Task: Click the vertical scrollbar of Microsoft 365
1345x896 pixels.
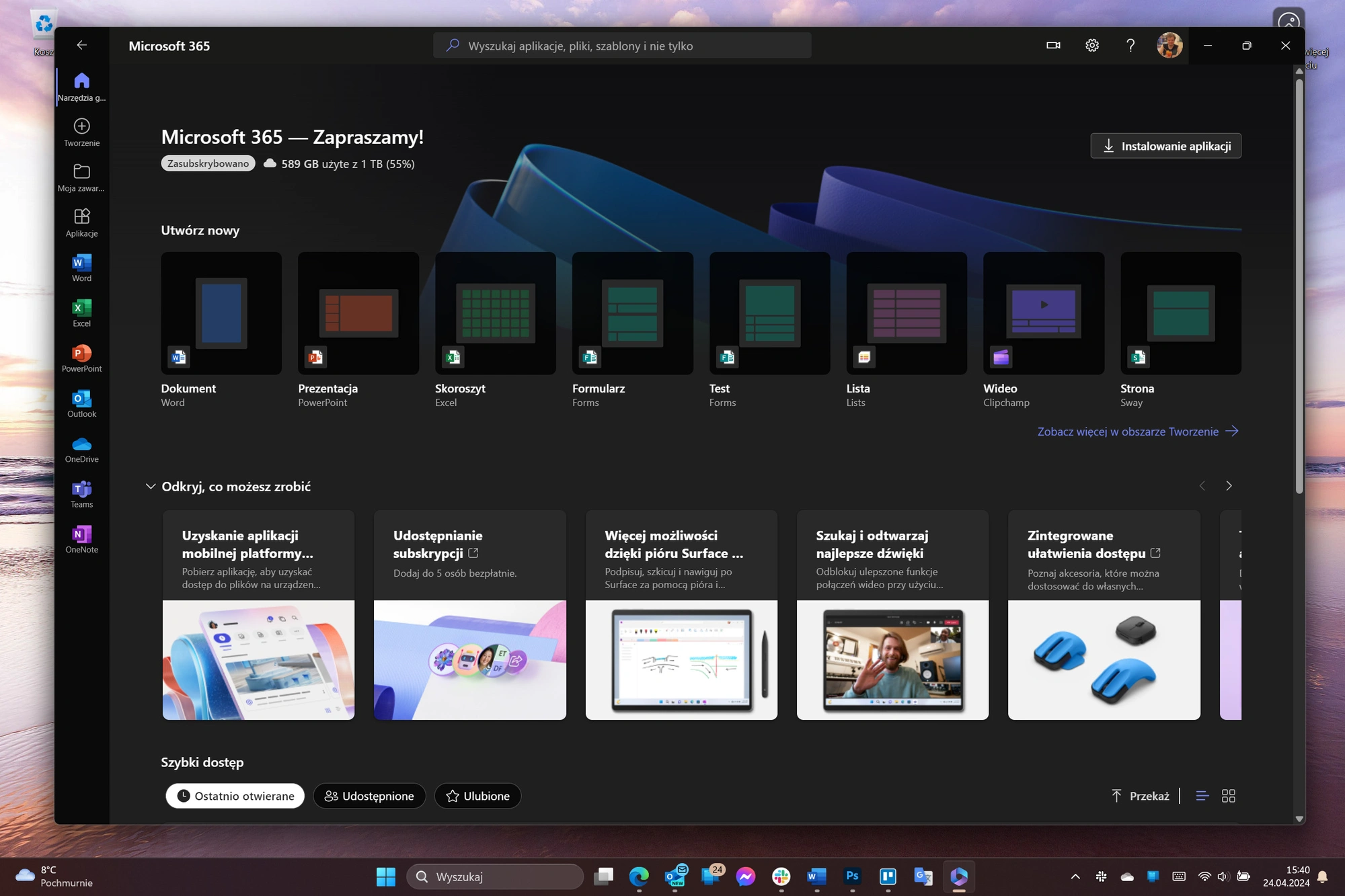Action: 1299,286
